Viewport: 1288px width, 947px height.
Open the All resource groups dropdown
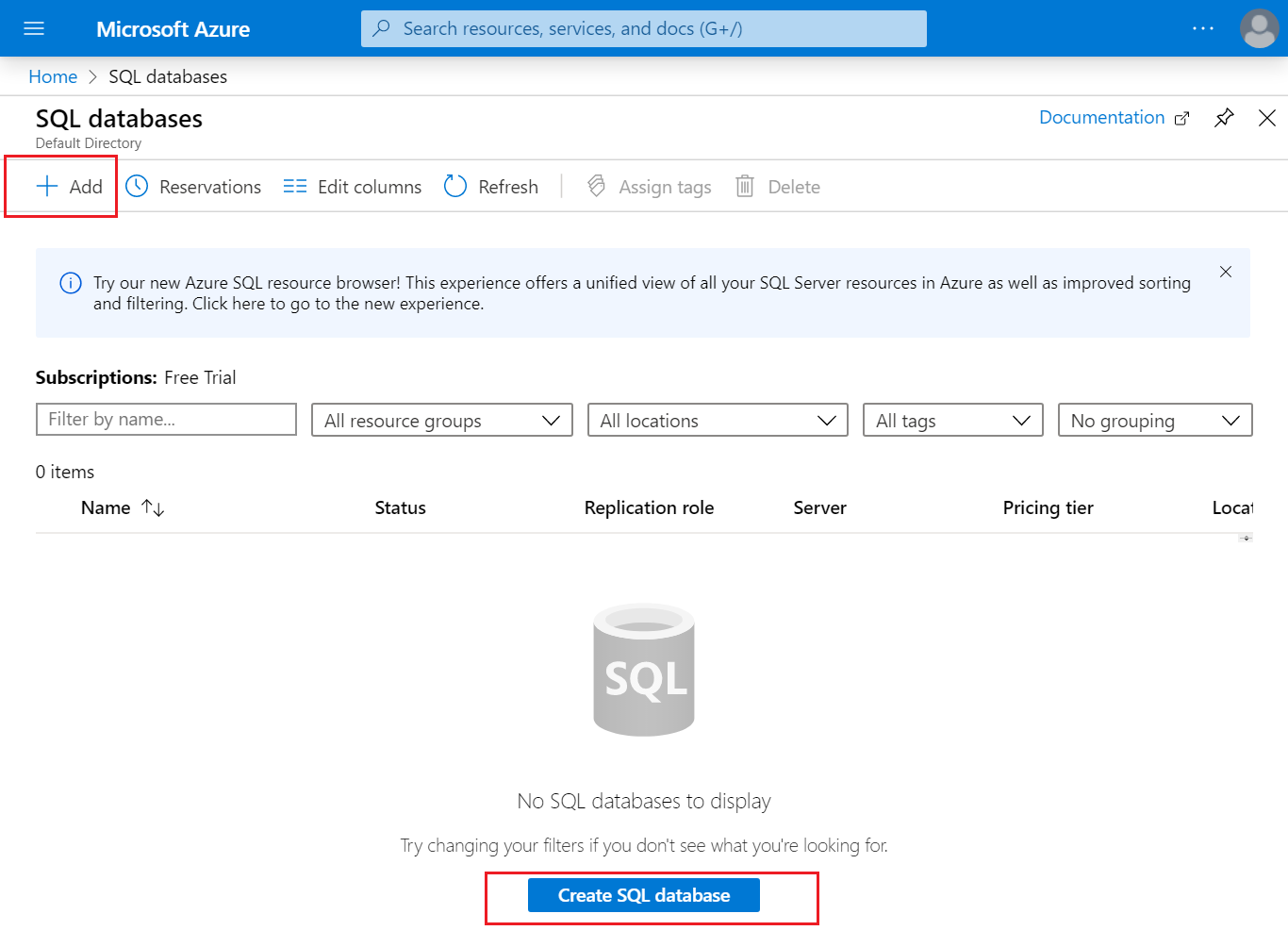tap(441, 420)
